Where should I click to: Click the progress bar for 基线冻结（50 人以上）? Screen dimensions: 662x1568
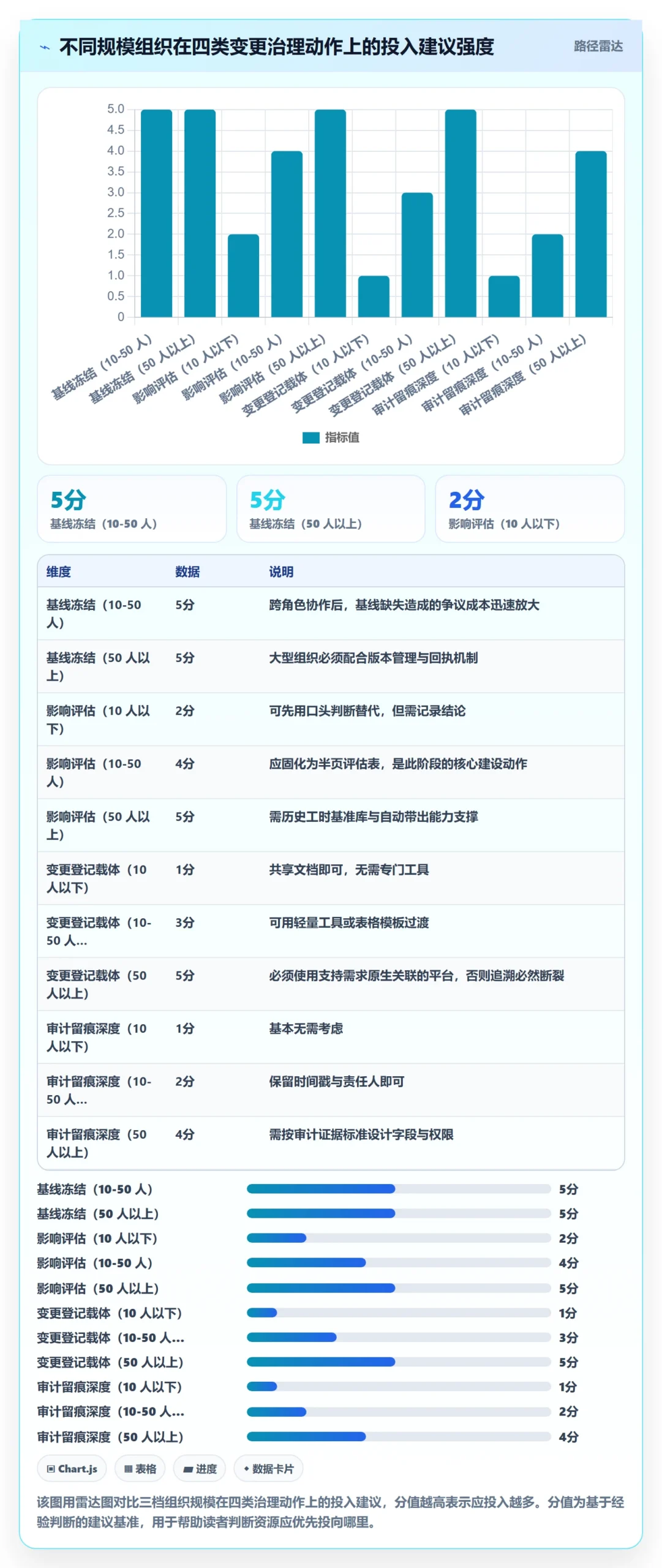click(x=399, y=1213)
